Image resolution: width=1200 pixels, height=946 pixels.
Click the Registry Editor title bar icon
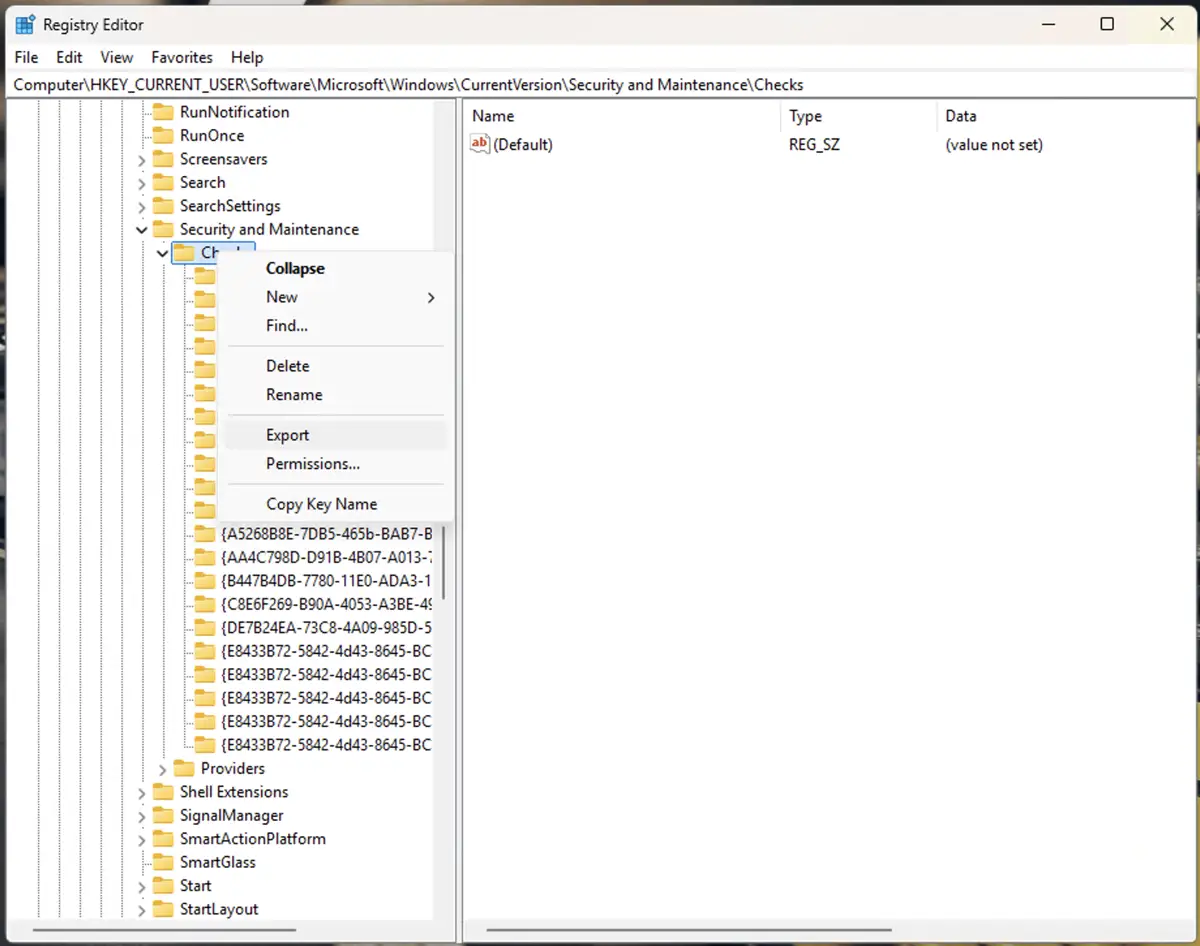coord(26,25)
